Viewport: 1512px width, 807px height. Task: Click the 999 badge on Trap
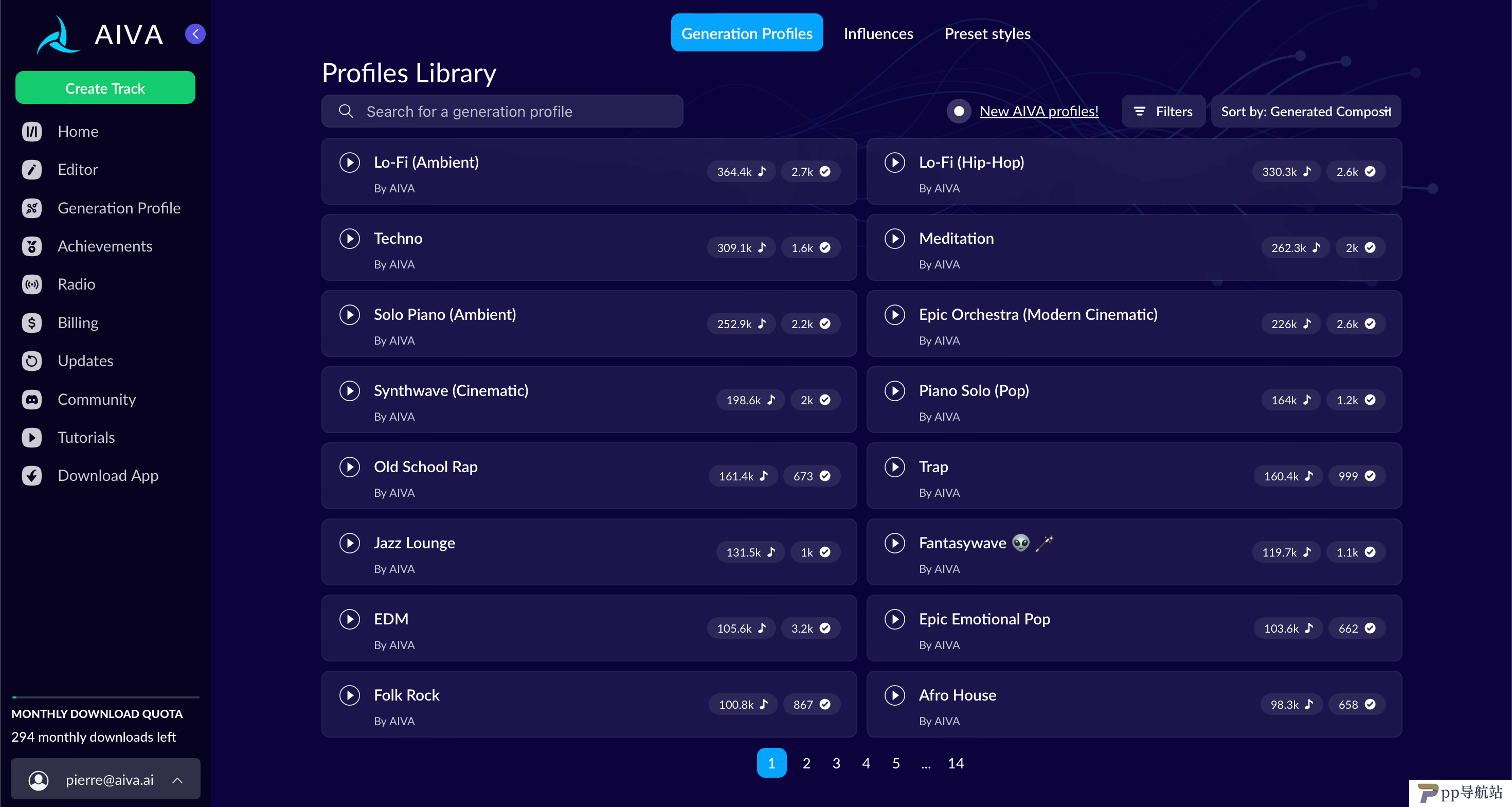coord(1357,476)
